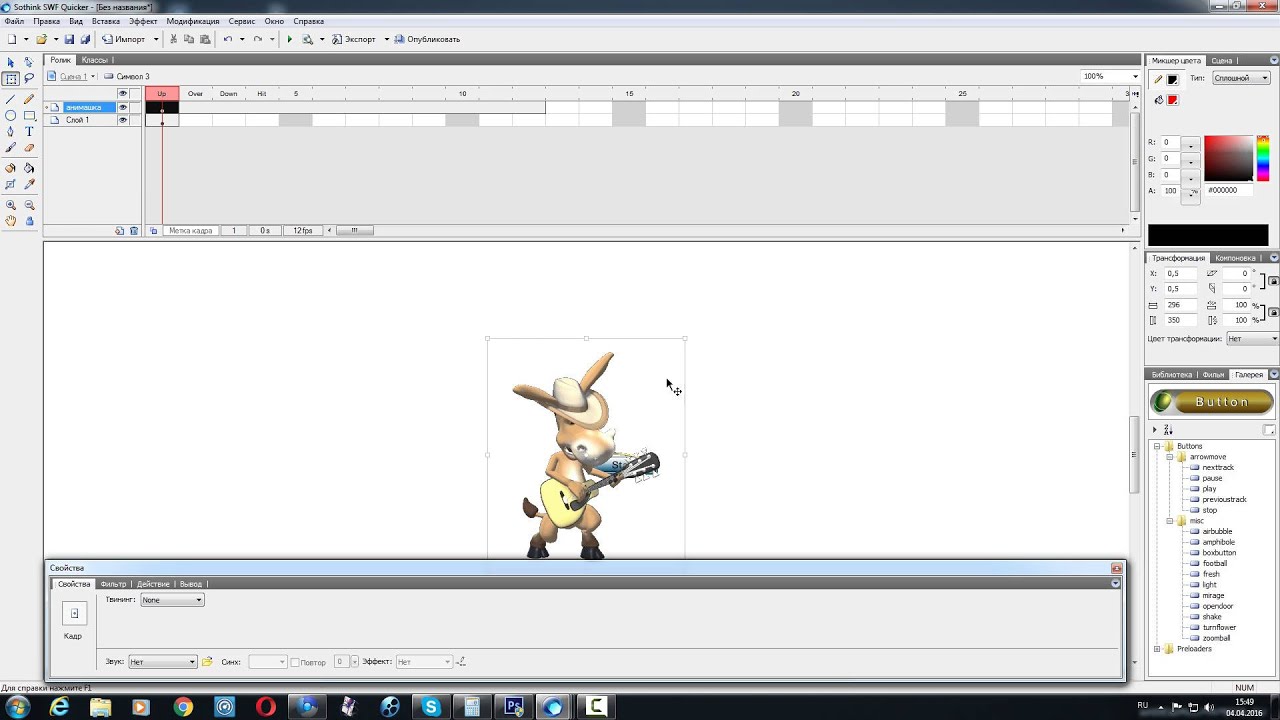Click the save file icon
The image size is (1280, 720).
point(69,39)
